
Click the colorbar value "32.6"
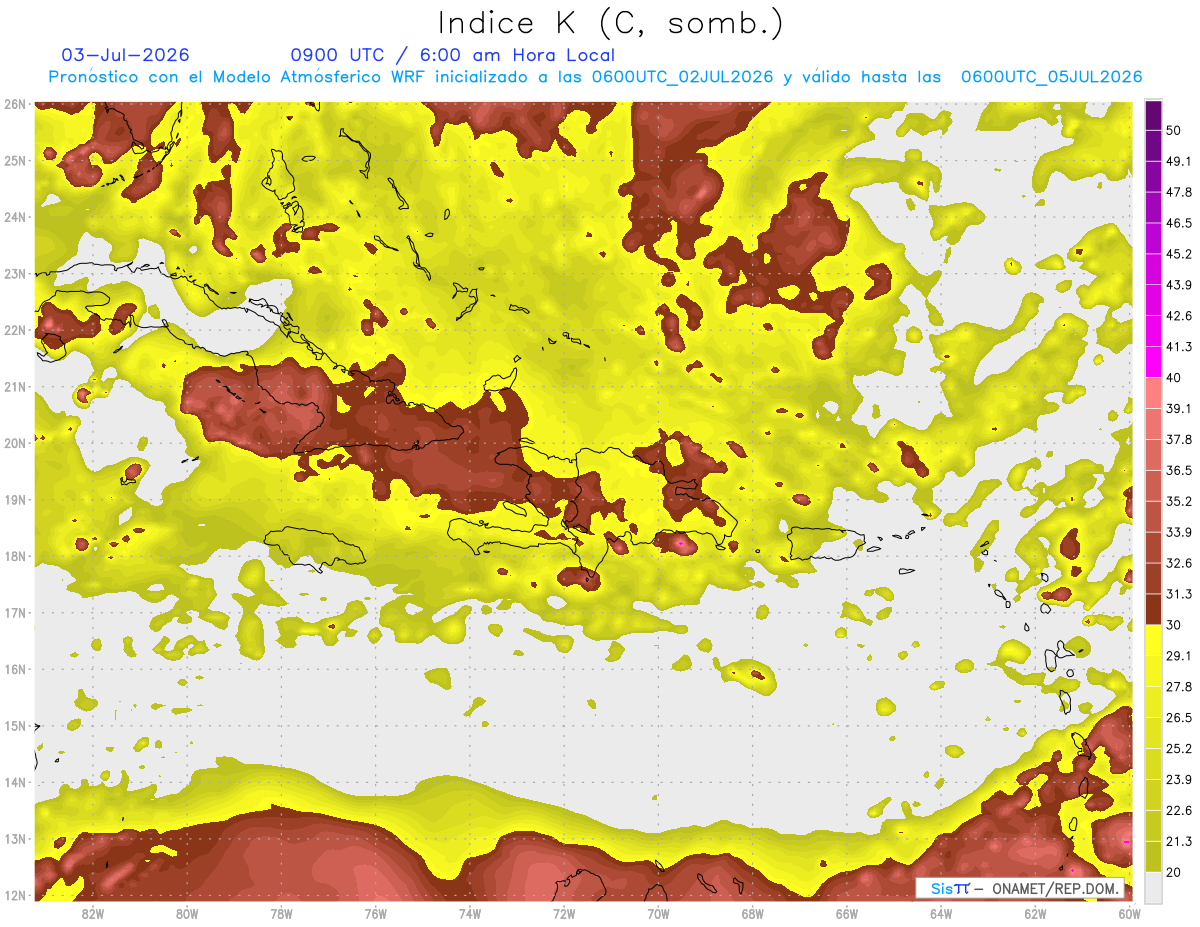[x=1177, y=563]
